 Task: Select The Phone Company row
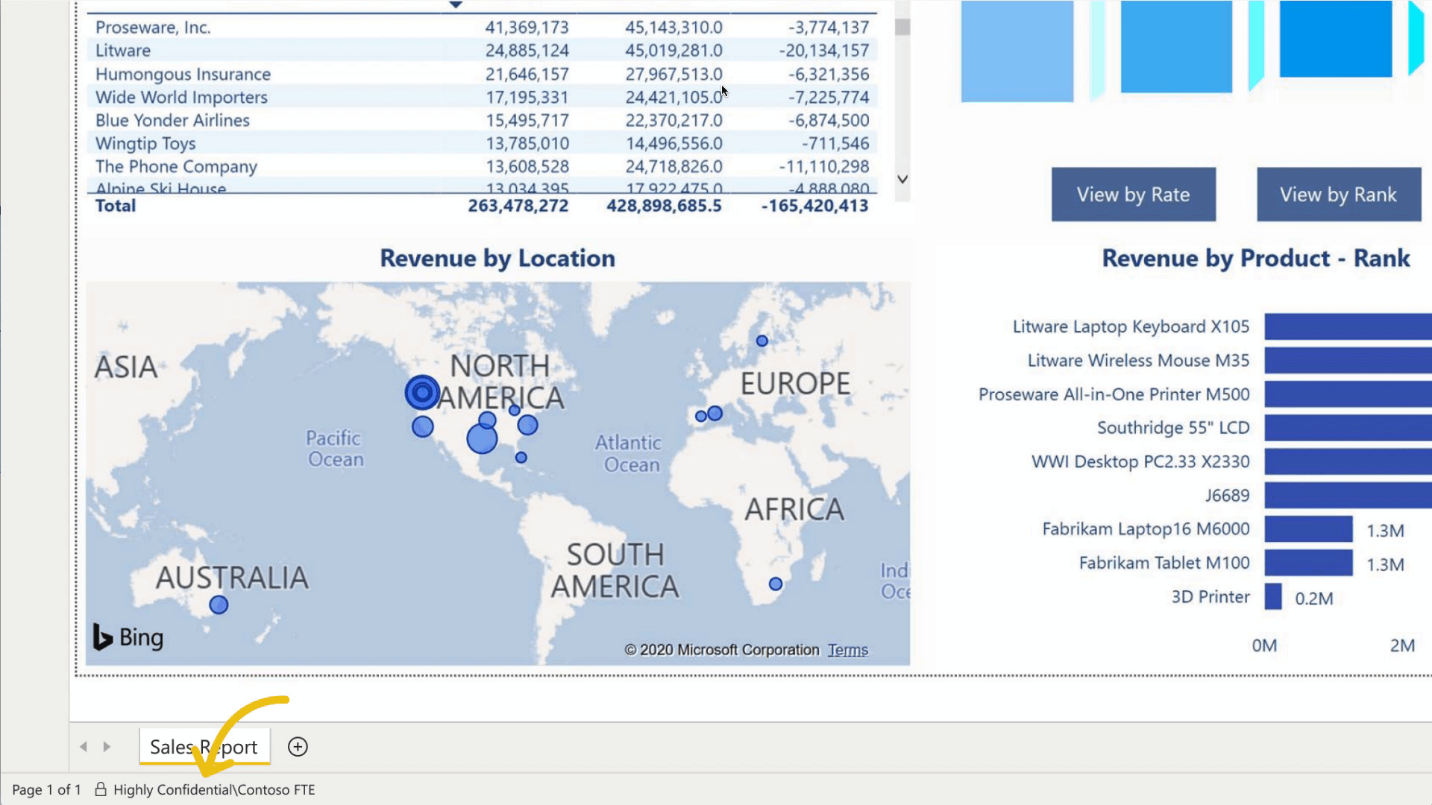coord(482,166)
